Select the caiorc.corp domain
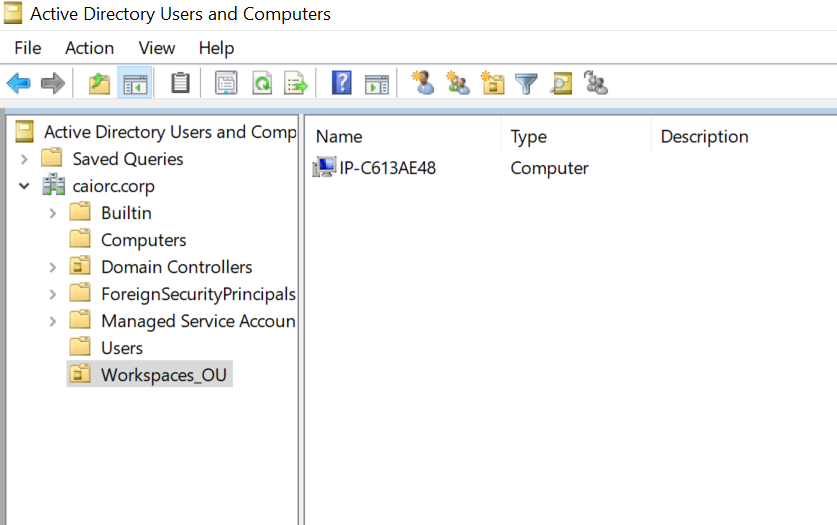837x525 pixels. (113, 186)
